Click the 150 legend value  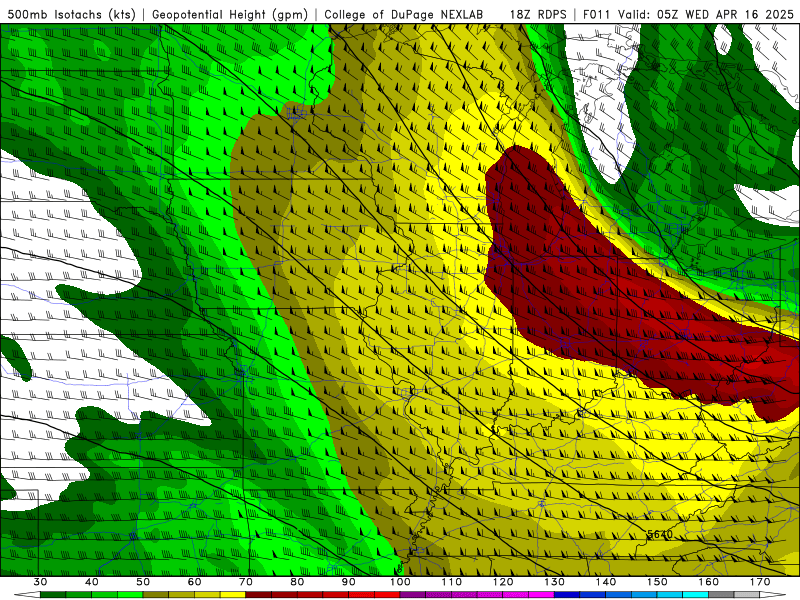point(657,582)
